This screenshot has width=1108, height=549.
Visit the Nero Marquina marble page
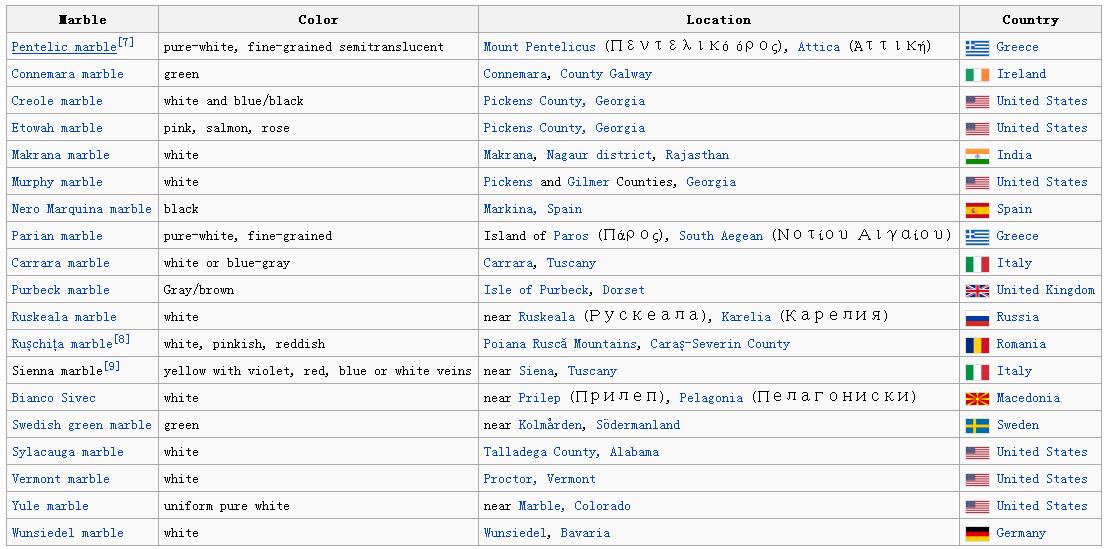81,209
